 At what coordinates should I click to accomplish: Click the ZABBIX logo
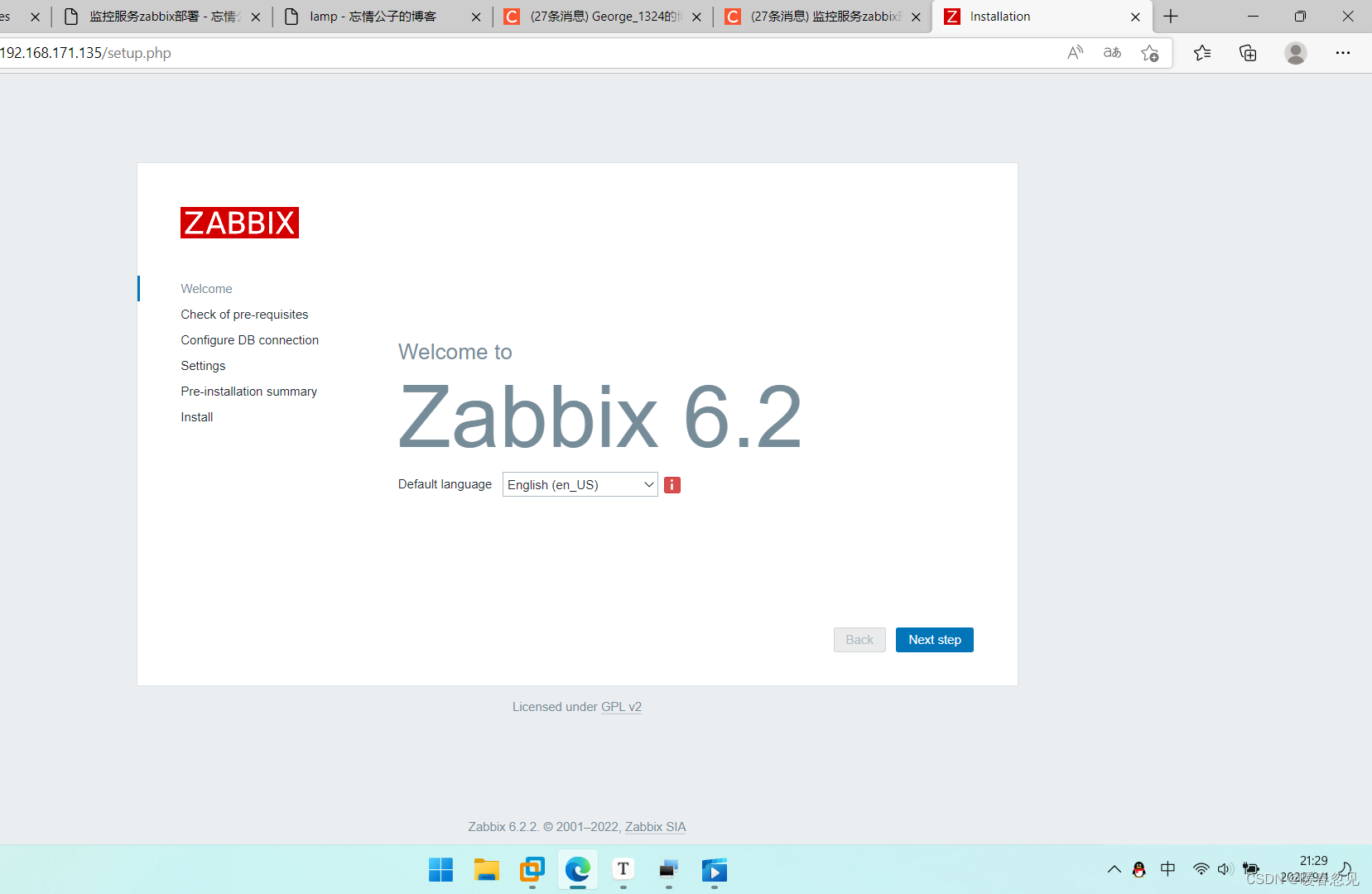(x=239, y=223)
